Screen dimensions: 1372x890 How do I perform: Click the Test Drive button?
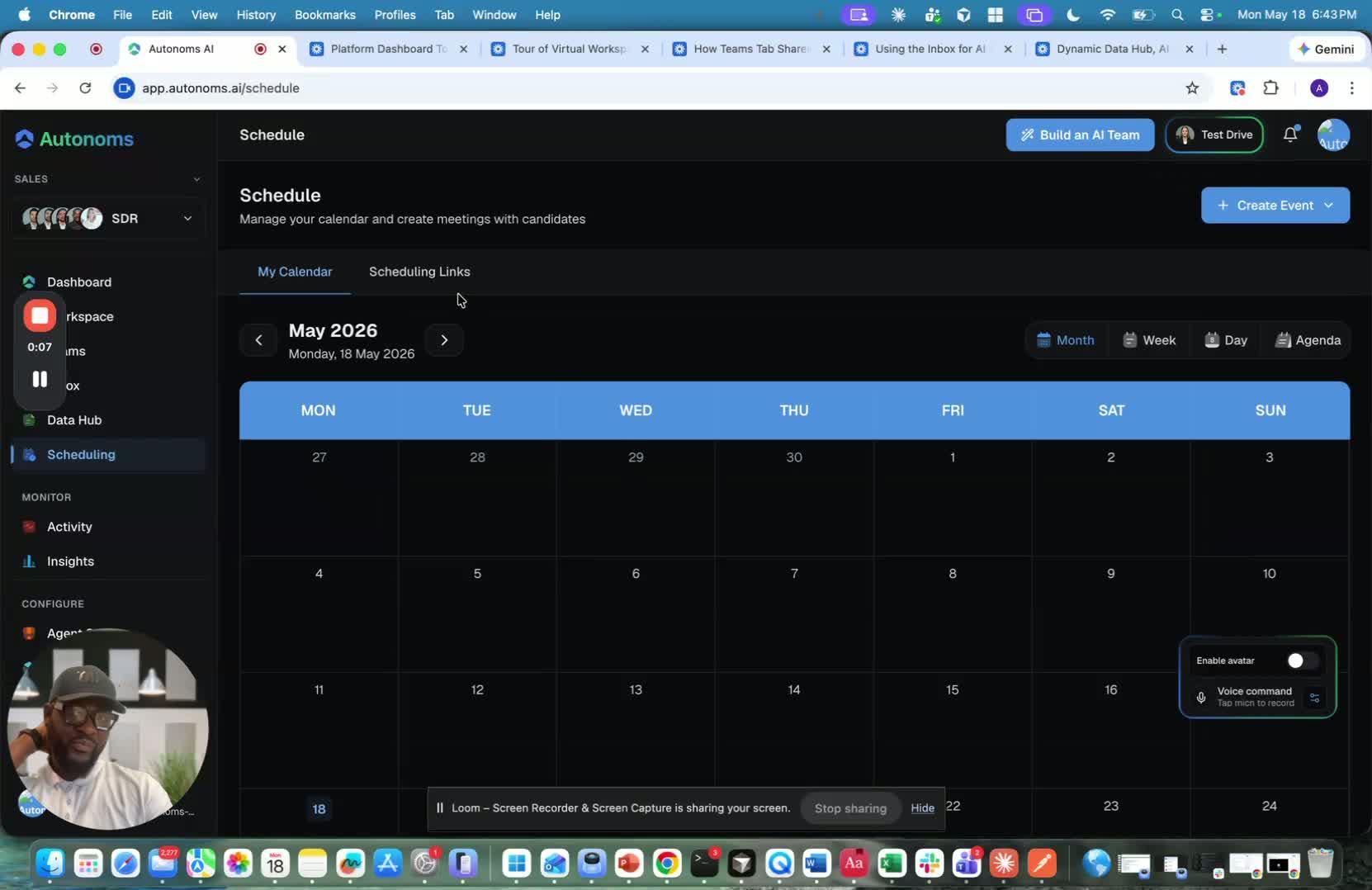(1214, 135)
